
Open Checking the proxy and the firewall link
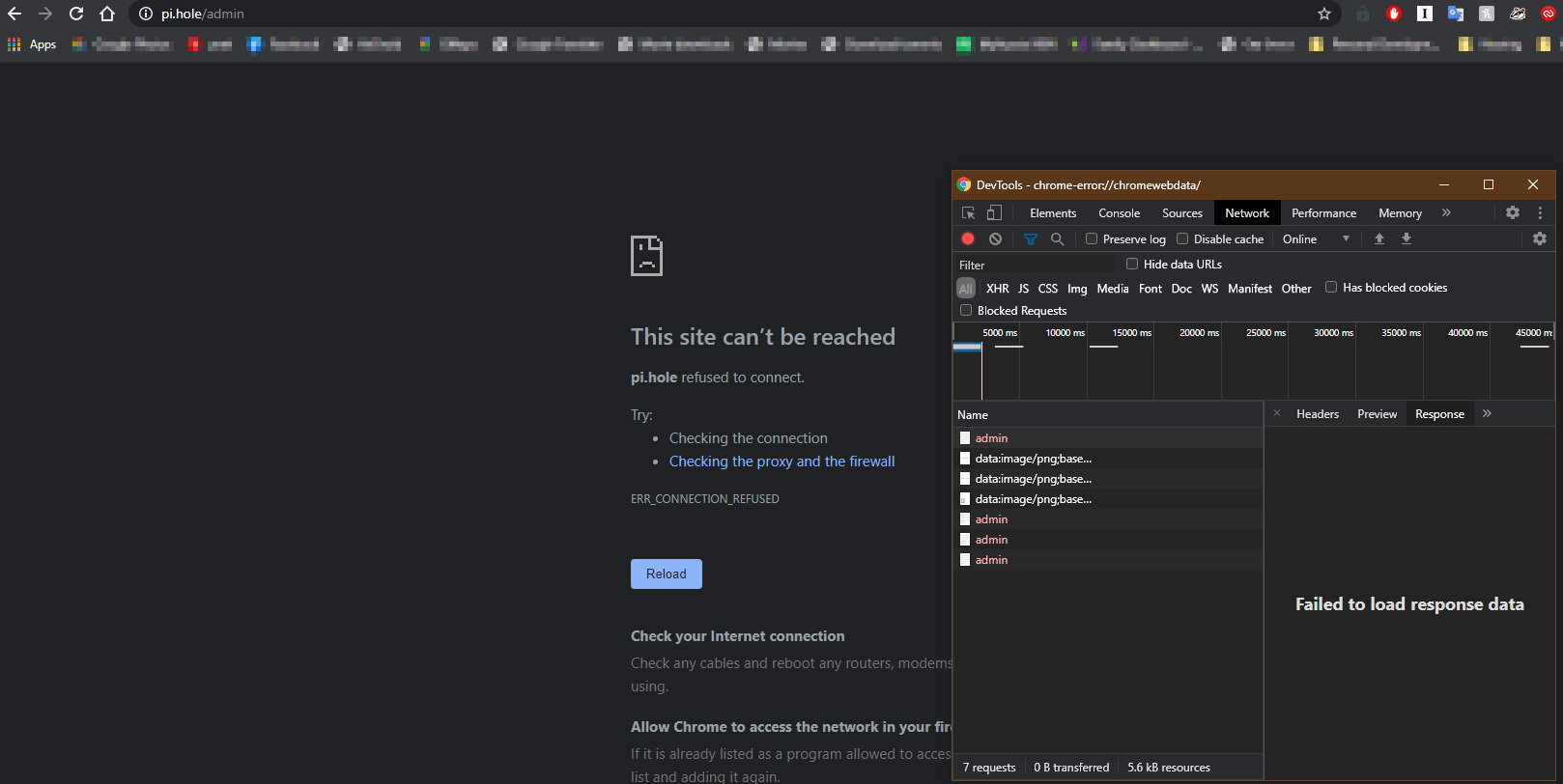pyautogui.click(x=781, y=462)
